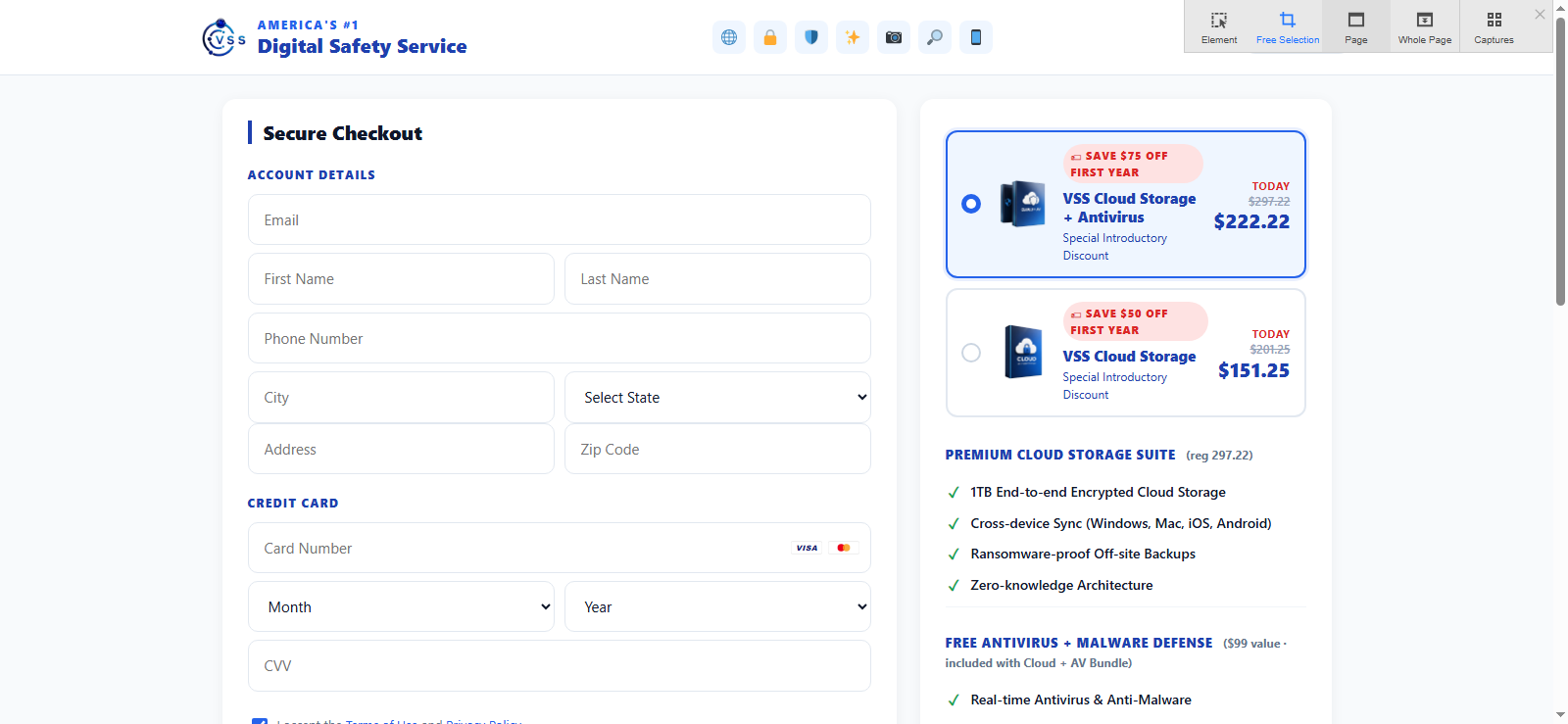Viewport: 1568px width, 724px height.
Task: Click the struck-through $297.22 price
Action: 1269,202
